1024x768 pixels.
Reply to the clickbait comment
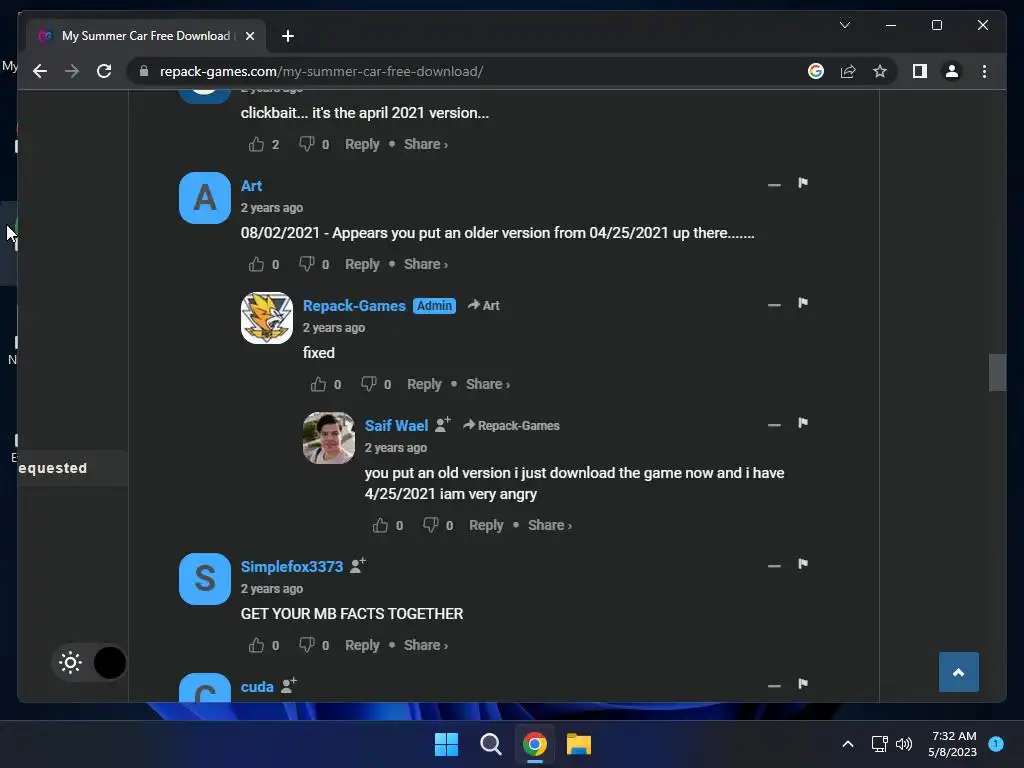click(x=362, y=144)
